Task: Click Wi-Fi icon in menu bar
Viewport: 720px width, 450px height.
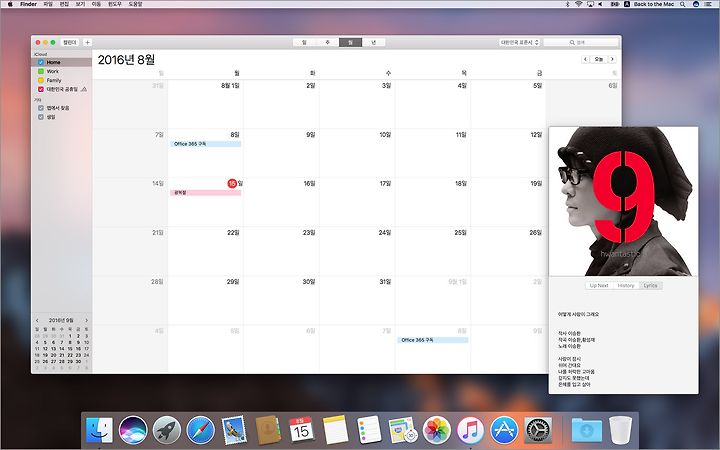Action: (579, 4)
